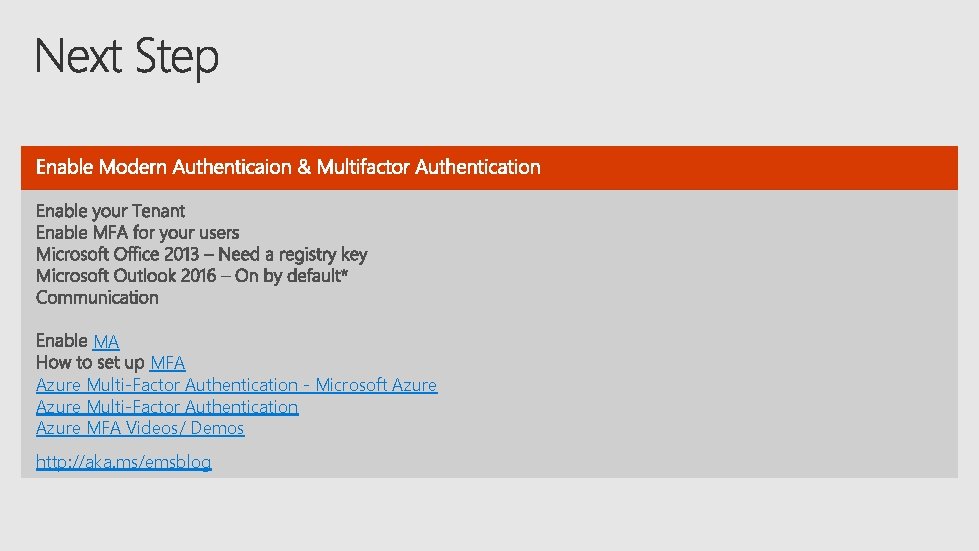Open the plain Azure Multi-Factor Authentication link
The image size is (979, 551).
(167, 407)
